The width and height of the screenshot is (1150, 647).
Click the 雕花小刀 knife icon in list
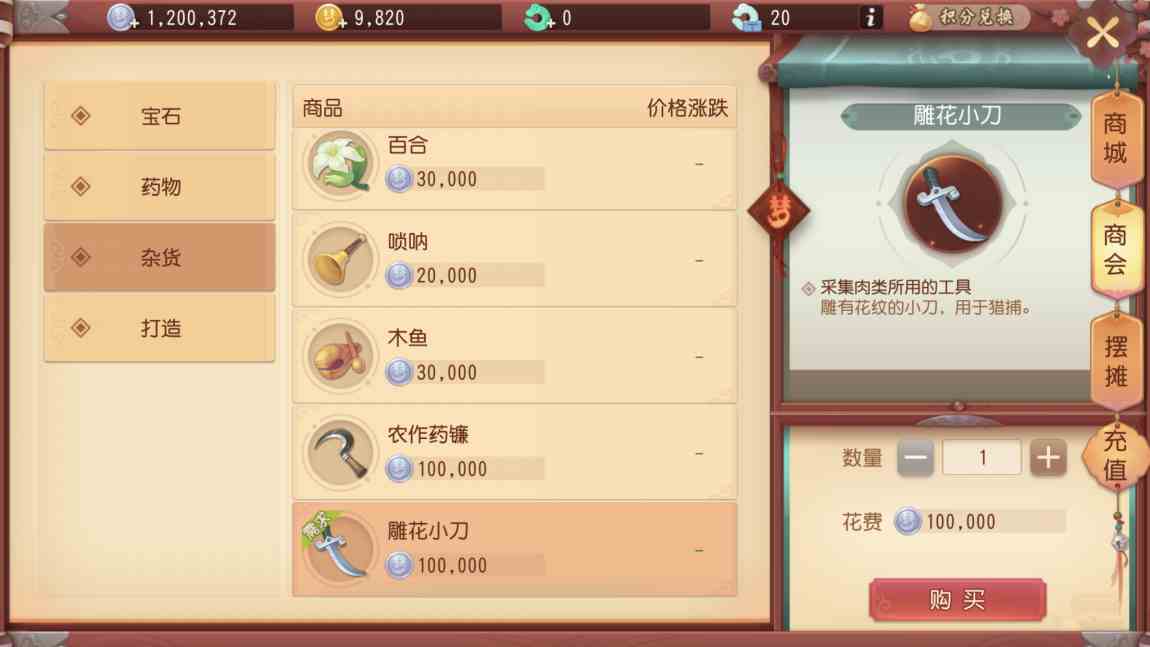339,550
